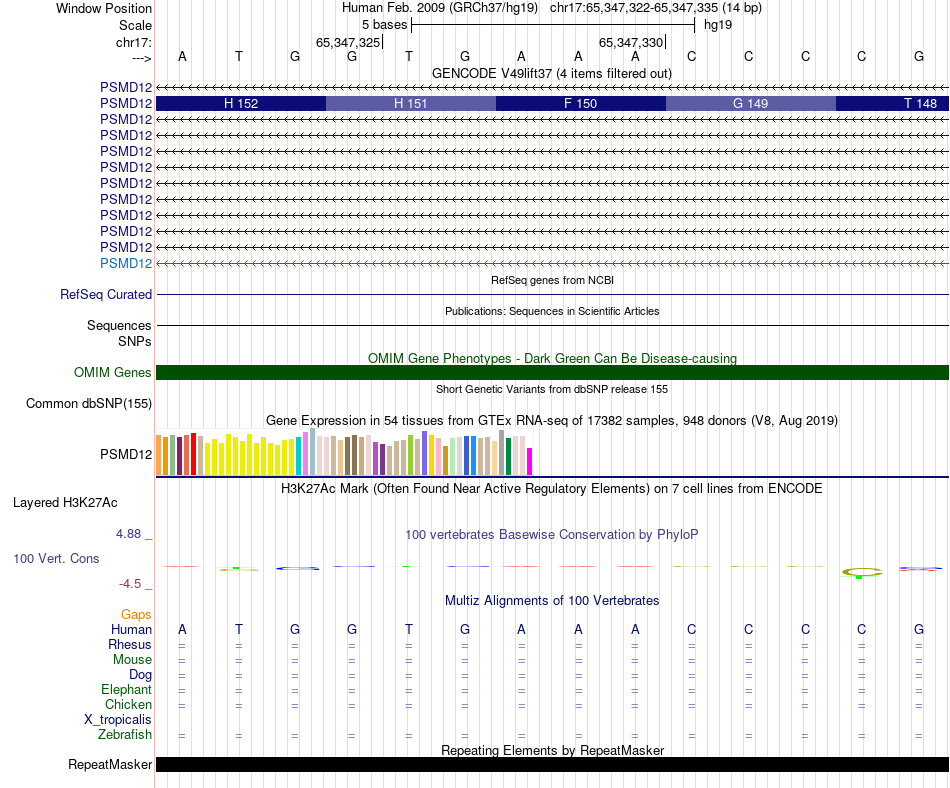Click the Elephant species label
The image size is (950, 788).
(127, 690)
